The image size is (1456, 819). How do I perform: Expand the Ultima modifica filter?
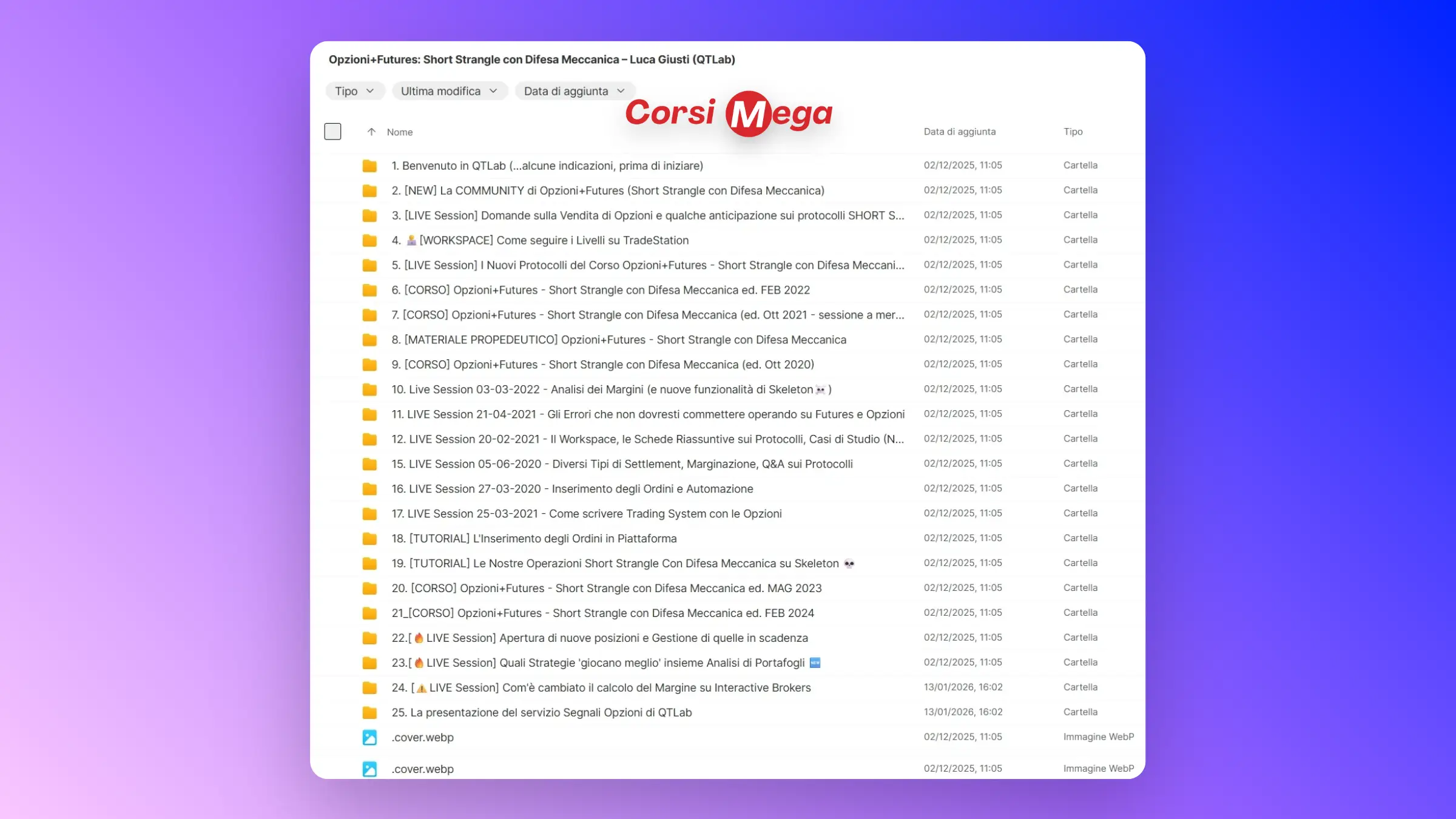pyautogui.click(x=449, y=91)
